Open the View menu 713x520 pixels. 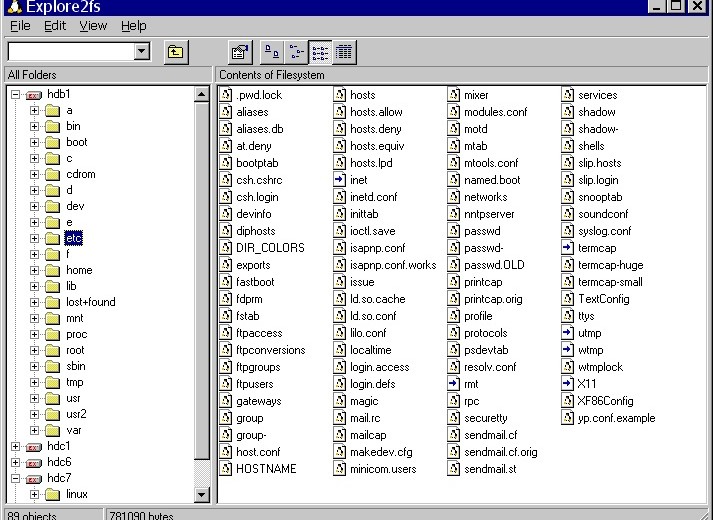[93, 26]
